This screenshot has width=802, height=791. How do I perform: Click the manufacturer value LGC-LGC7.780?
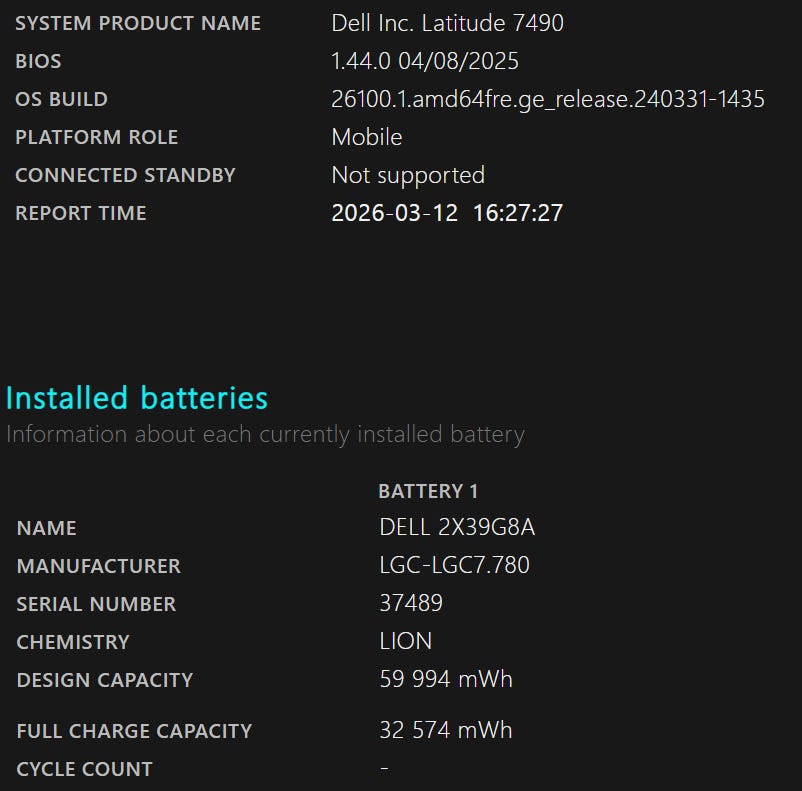[454, 566]
